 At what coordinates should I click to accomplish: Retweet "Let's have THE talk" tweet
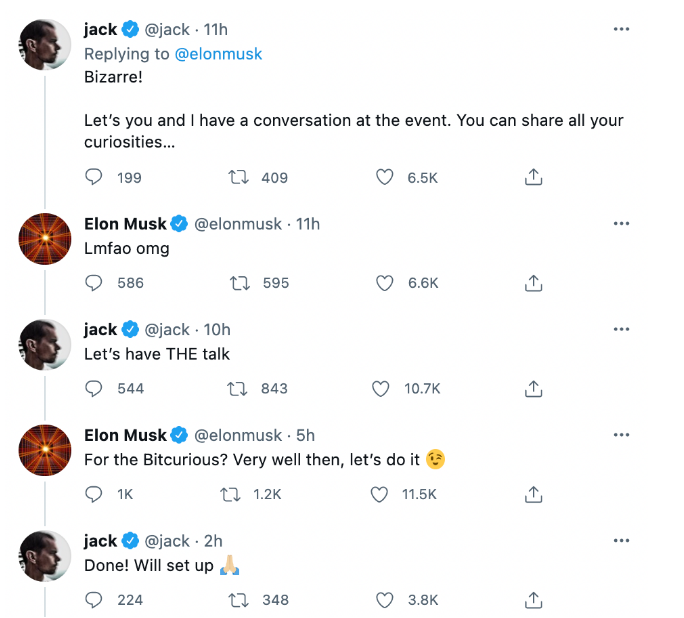pos(239,388)
